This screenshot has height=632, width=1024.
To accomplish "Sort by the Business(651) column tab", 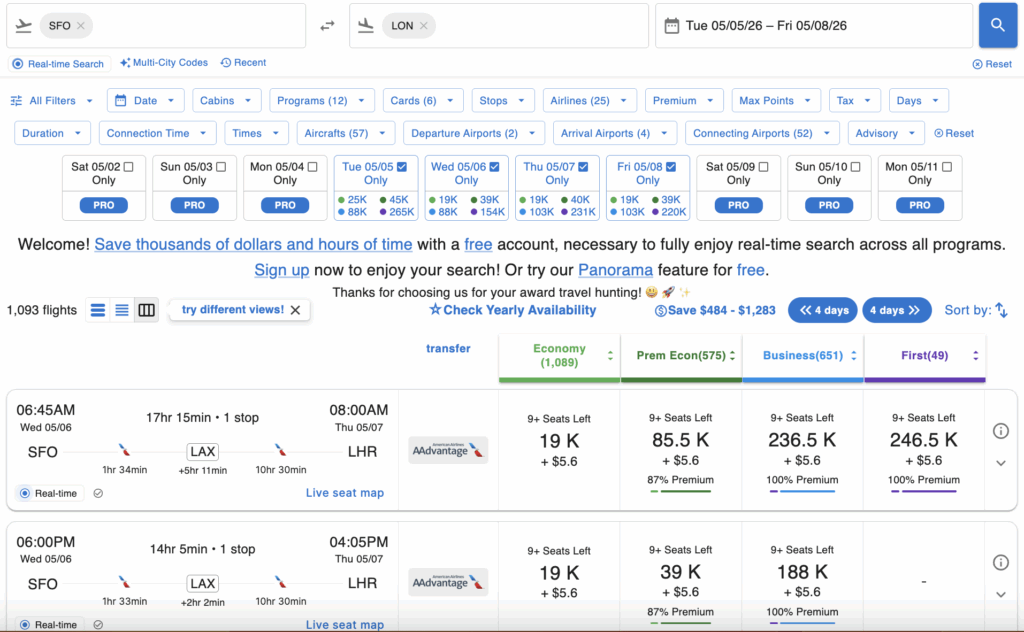I will 802,356.
